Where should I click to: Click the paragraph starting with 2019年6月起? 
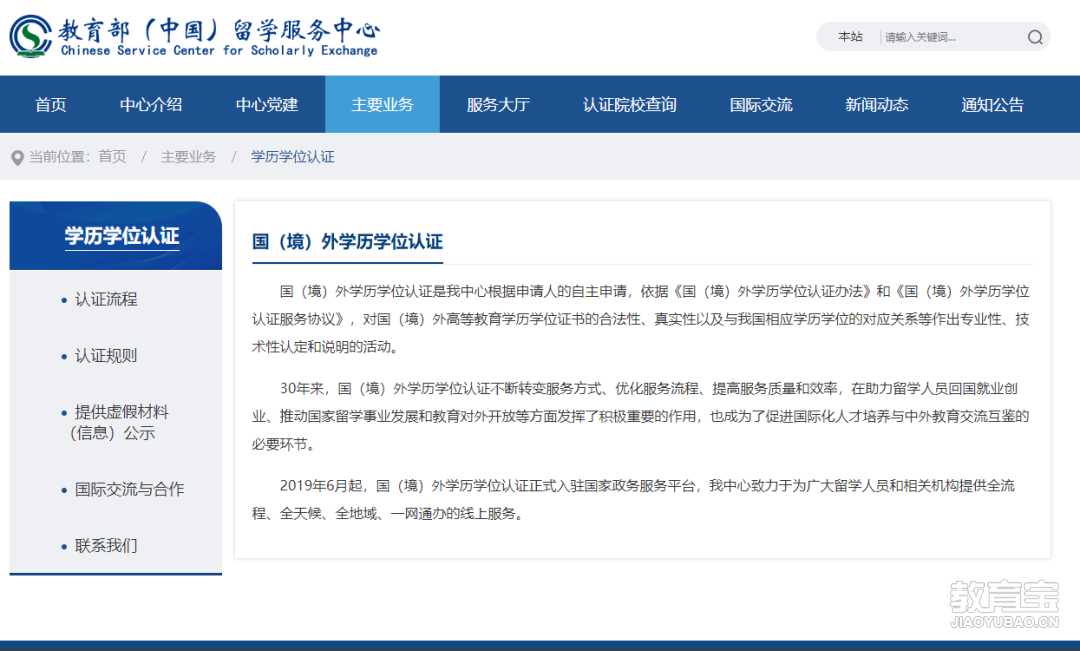pyautogui.click(x=634, y=499)
